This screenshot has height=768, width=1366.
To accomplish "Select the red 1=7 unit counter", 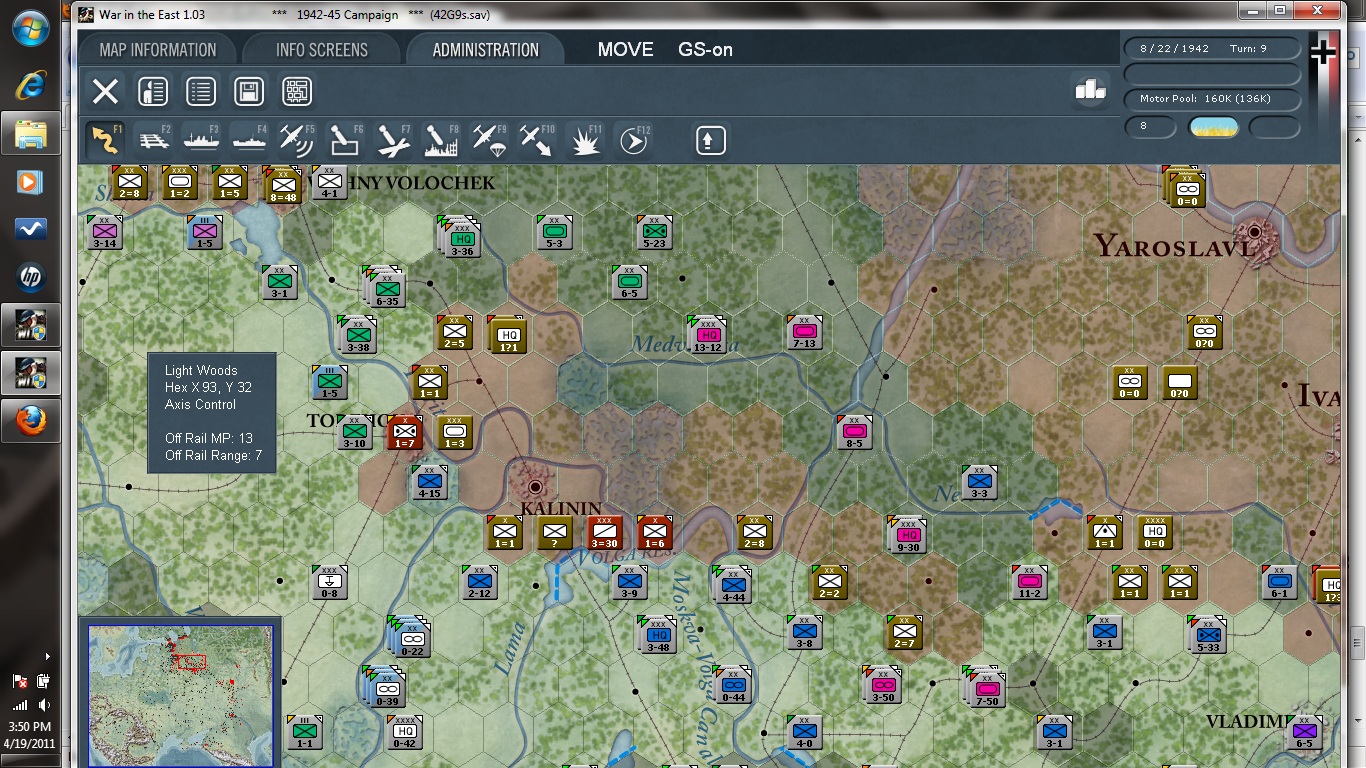I will [405, 433].
